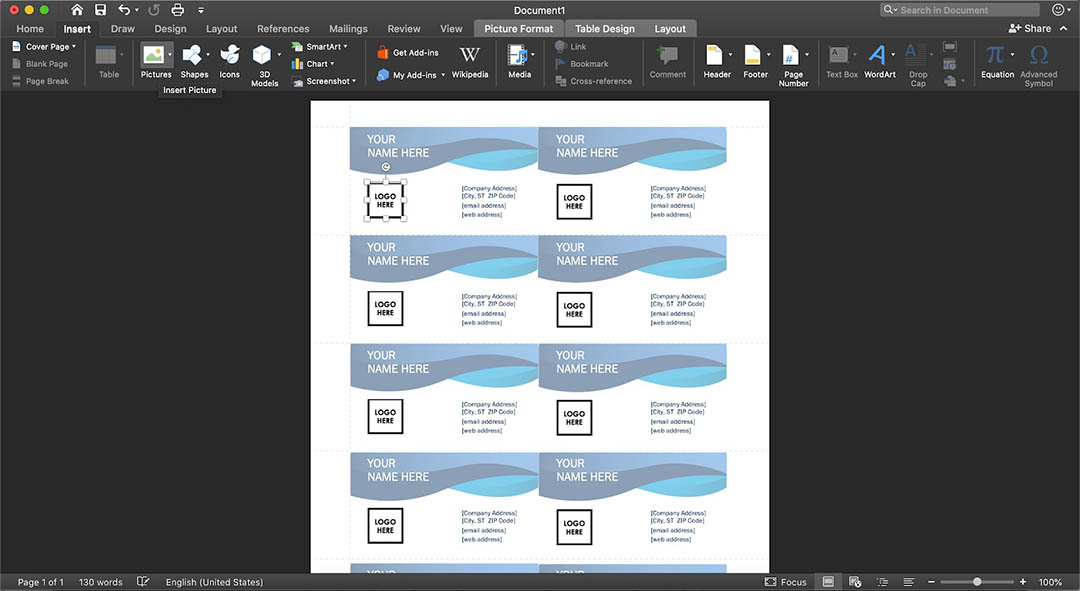Switch to Draft view
Screen dimensions: 1080x591
[908, 582]
